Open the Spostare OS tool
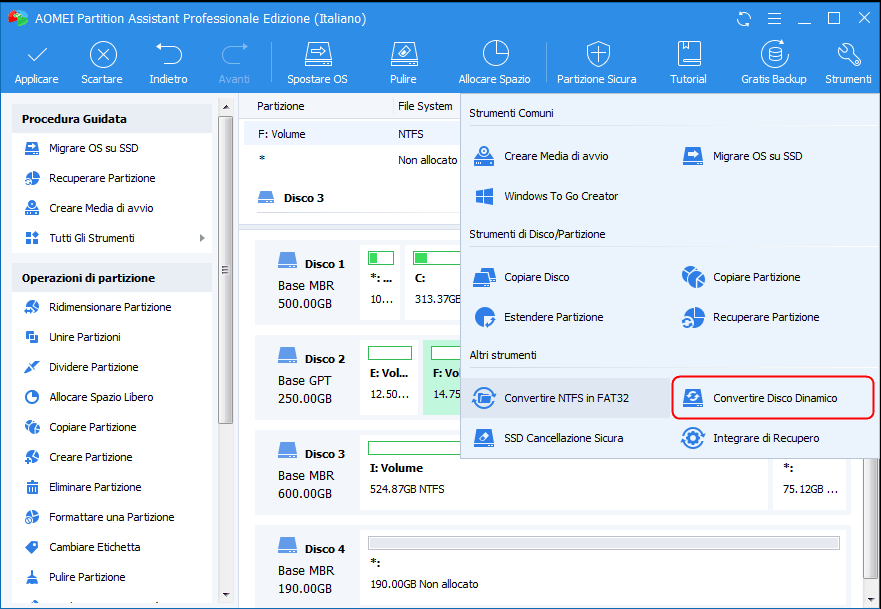This screenshot has height=609, width=881. point(317,62)
